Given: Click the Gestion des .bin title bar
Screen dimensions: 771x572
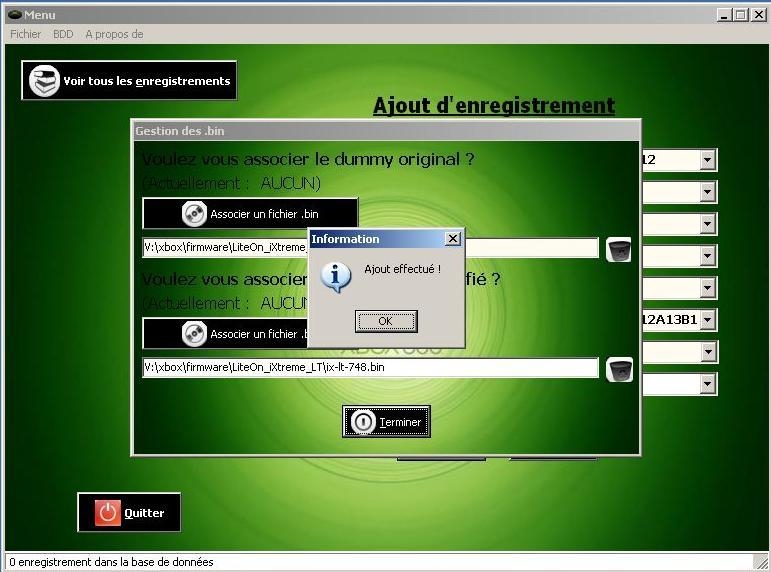Looking at the screenshot, I should click(x=386, y=131).
